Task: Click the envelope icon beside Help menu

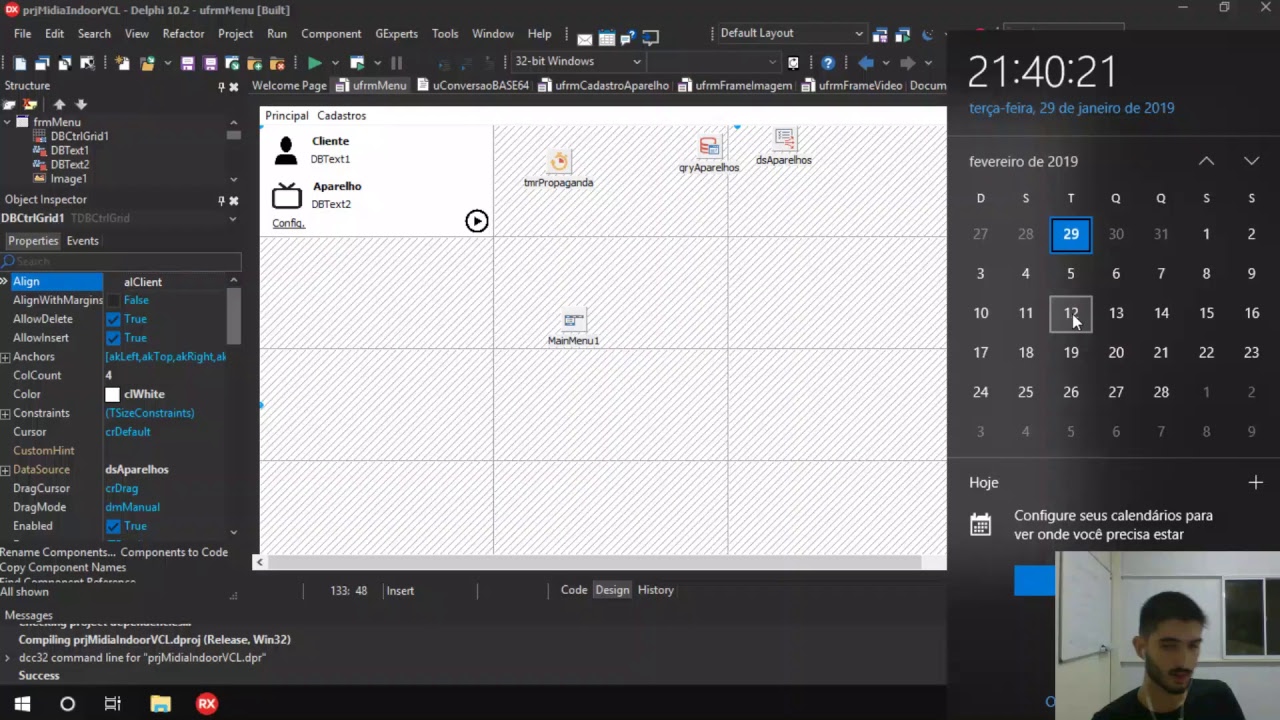Action: pos(584,38)
